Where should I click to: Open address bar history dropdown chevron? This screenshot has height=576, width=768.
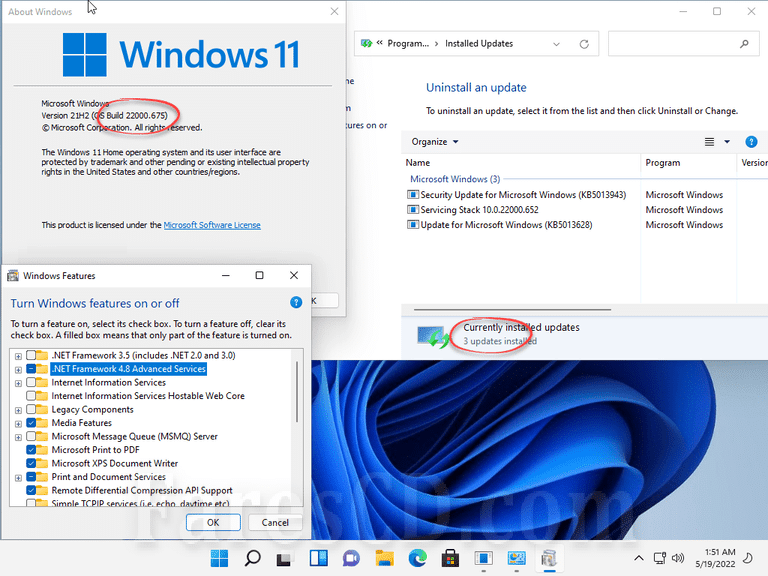(556, 44)
